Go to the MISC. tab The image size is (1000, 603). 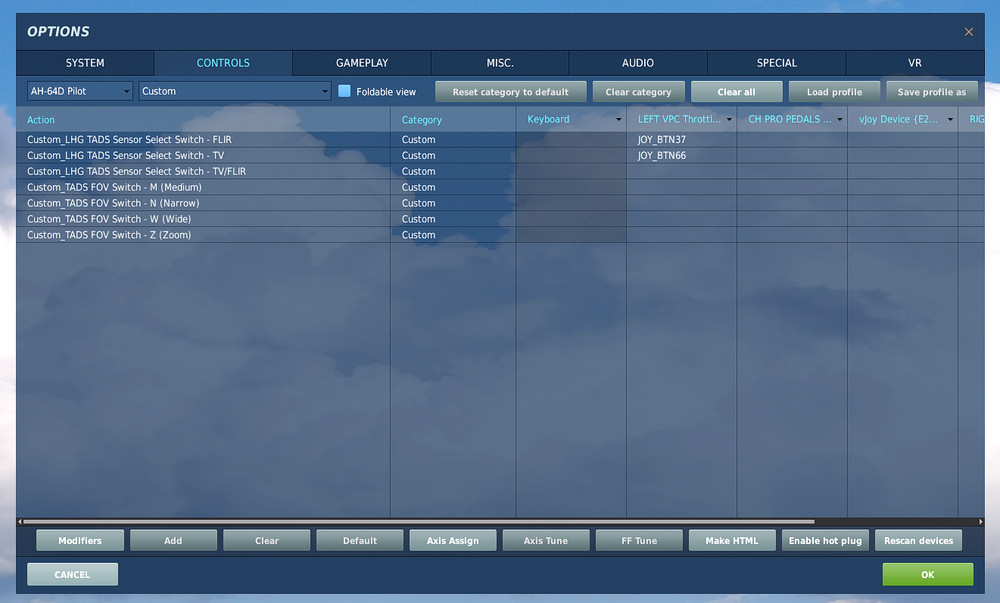(500, 63)
